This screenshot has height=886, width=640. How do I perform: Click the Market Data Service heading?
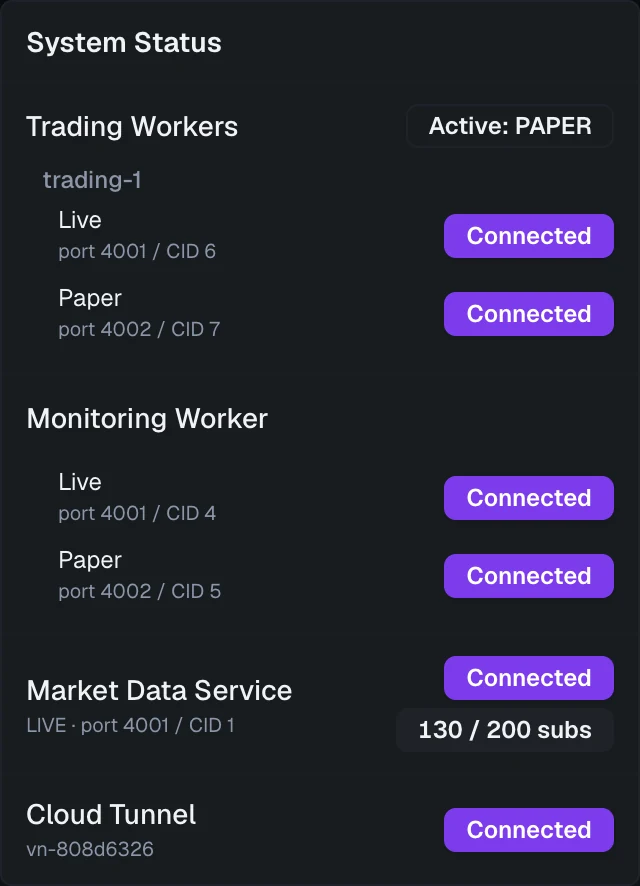[159, 690]
